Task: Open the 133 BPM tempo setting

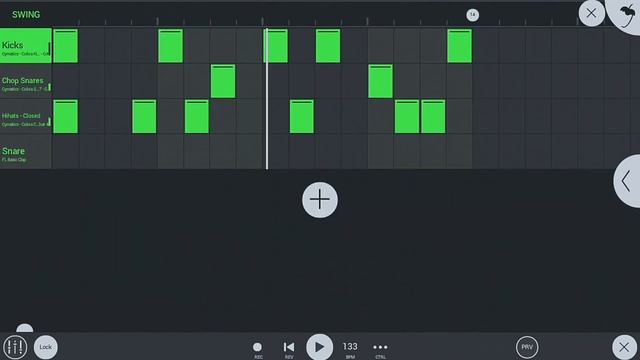Action: [350, 349]
